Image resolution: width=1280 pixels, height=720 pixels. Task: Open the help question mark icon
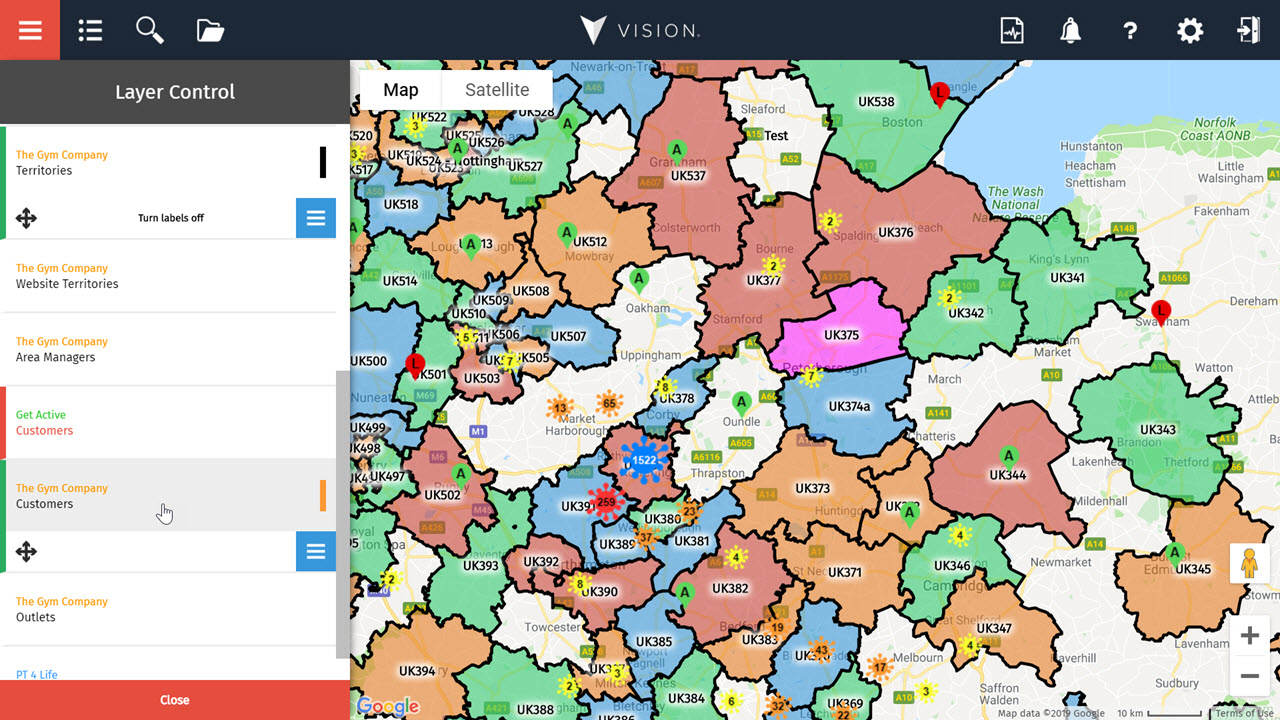click(1130, 30)
